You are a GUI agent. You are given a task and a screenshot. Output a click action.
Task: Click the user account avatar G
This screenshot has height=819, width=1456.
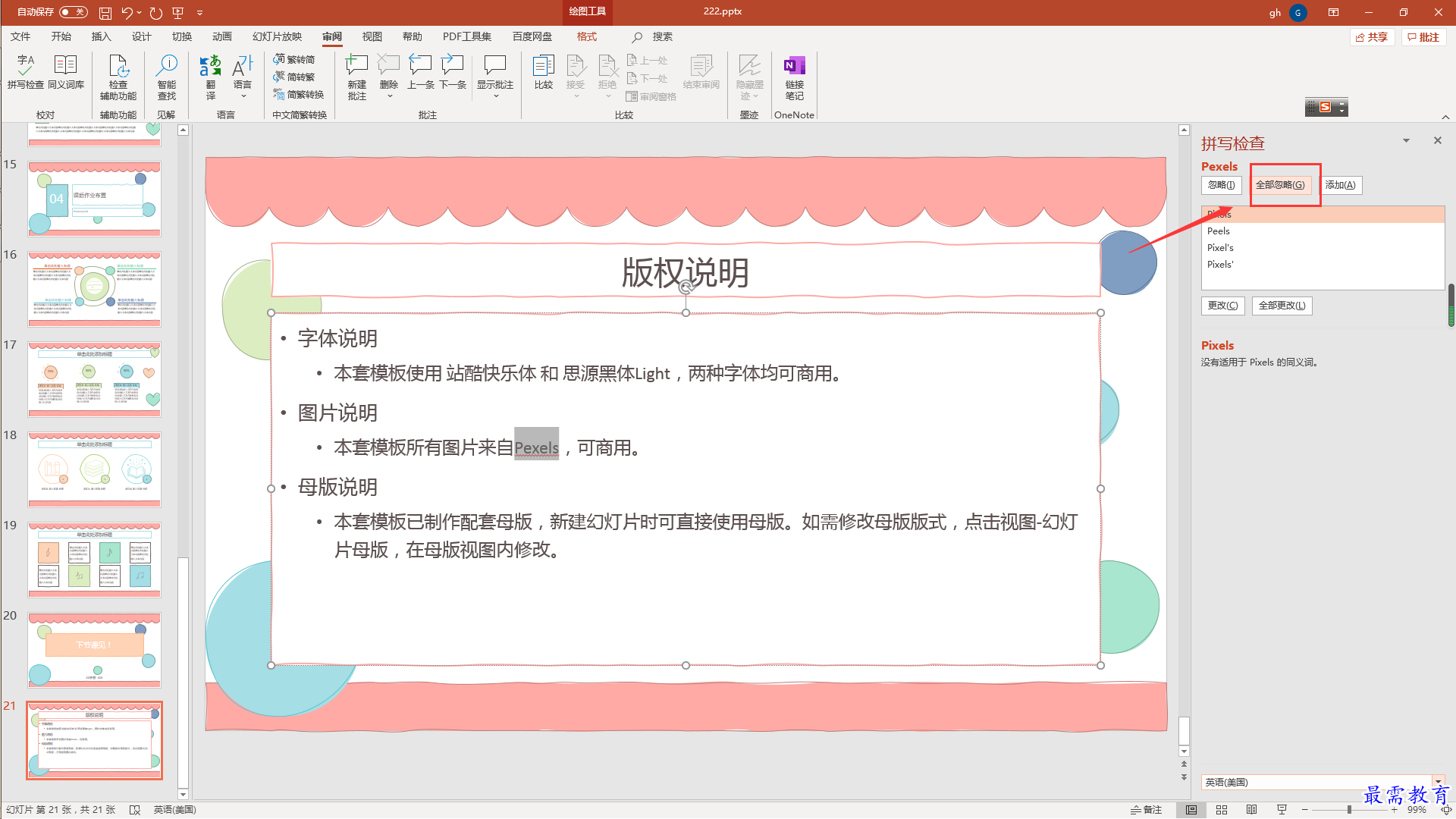coord(1298,13)
